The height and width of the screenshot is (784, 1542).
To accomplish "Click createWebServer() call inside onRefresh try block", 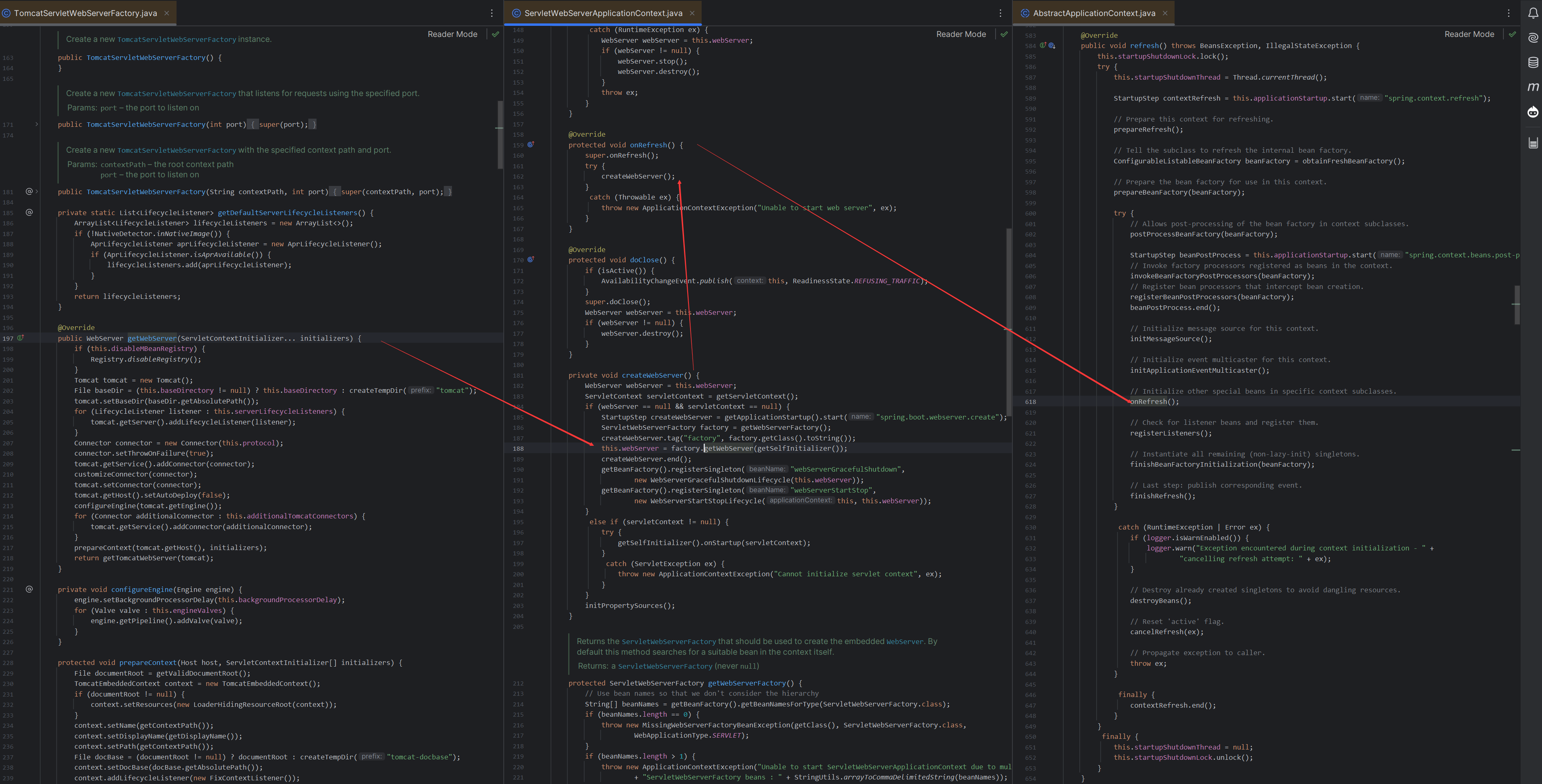I will point(638,177).
